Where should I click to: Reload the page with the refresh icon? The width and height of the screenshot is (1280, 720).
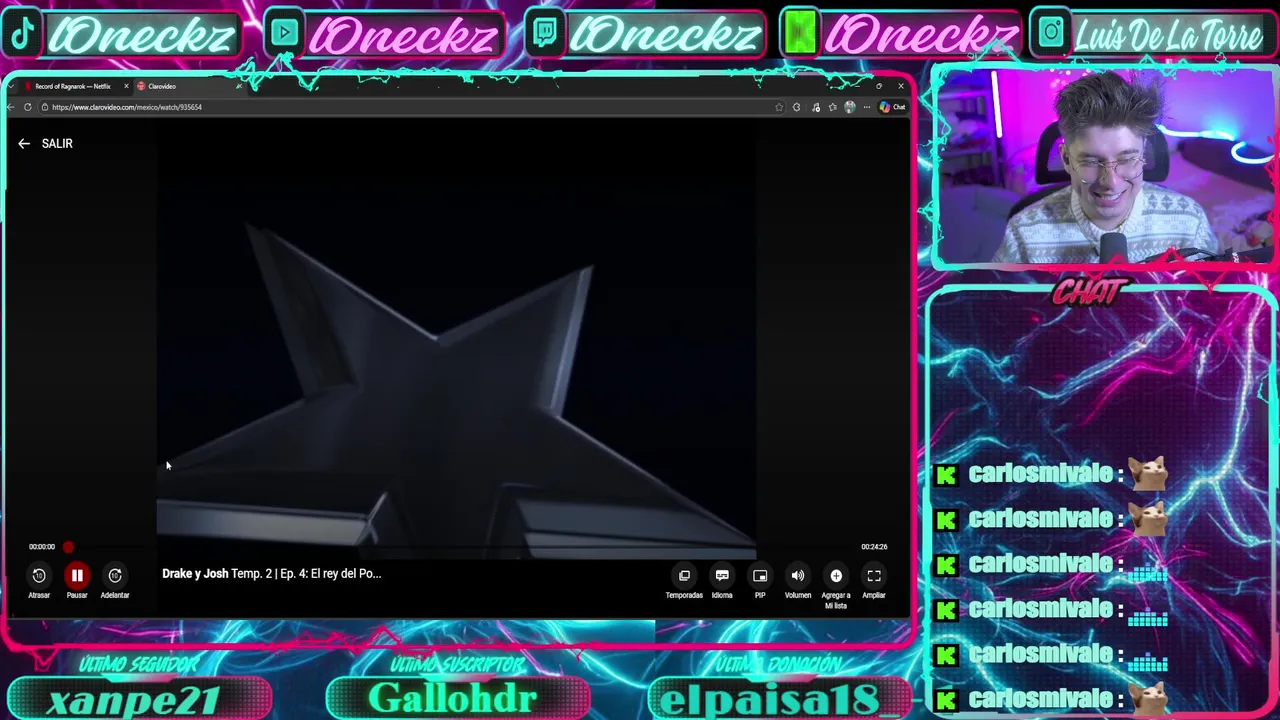tap(28, 107)
